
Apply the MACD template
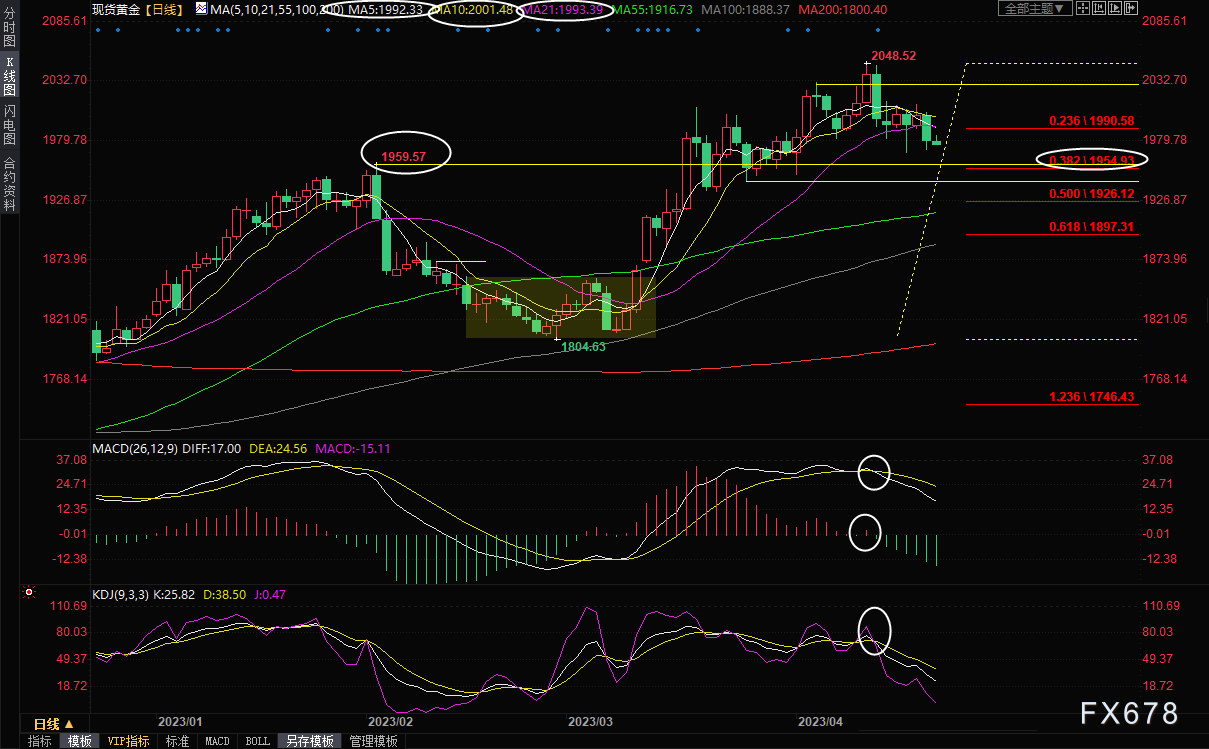pyautogui.click(x=217, y=741)
